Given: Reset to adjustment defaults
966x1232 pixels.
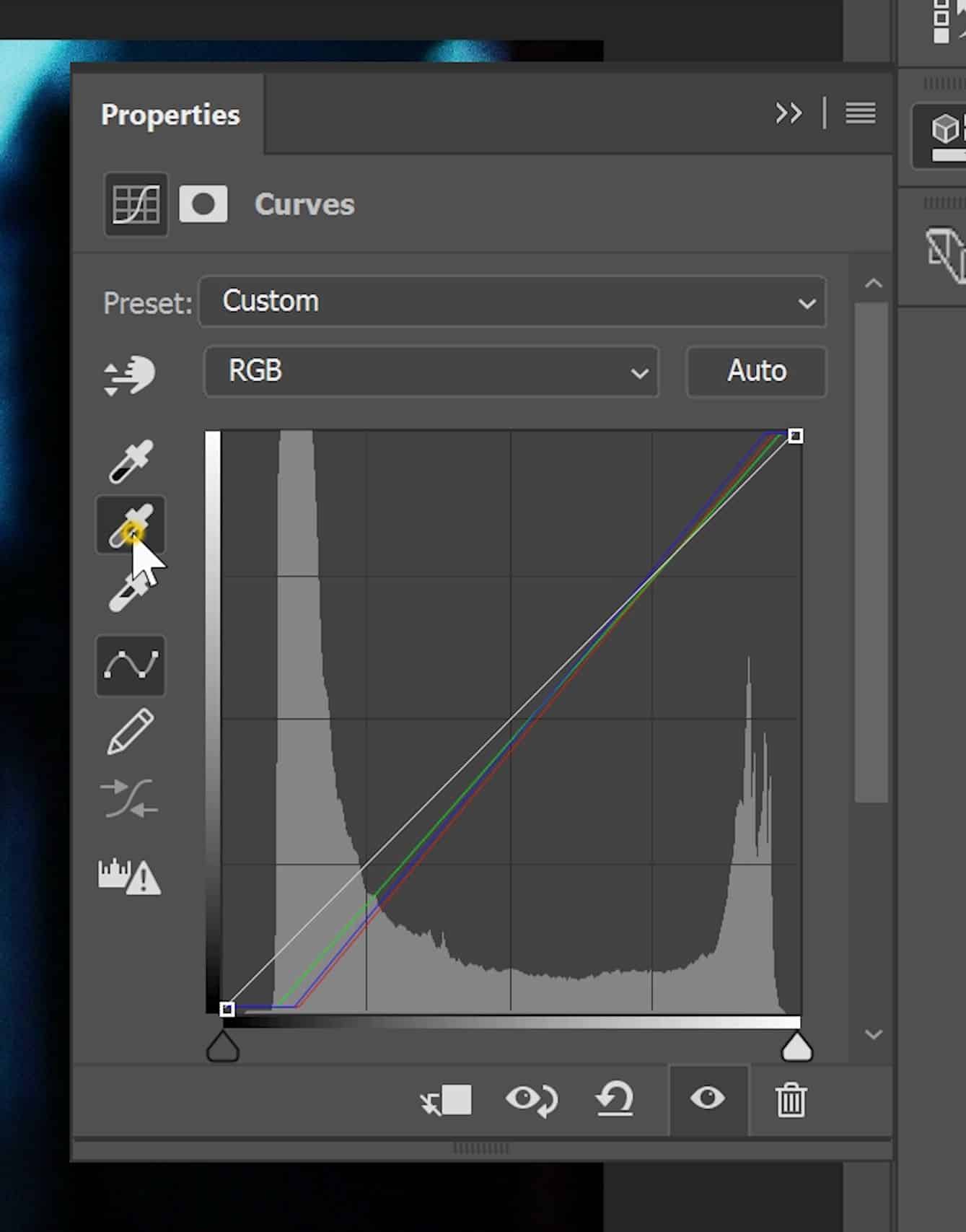Looking at the screenshot, I should coord(615,1100).
